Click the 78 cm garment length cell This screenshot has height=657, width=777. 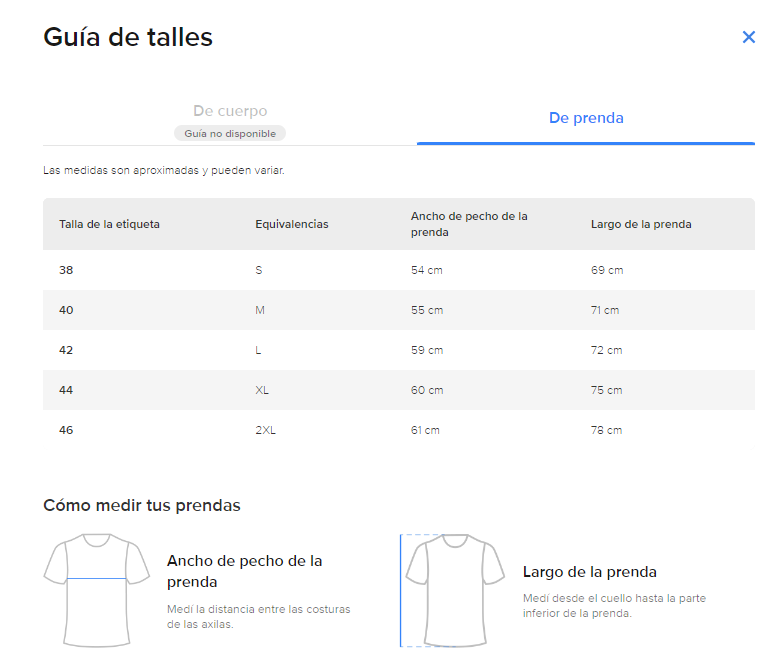tap(606, 430)
